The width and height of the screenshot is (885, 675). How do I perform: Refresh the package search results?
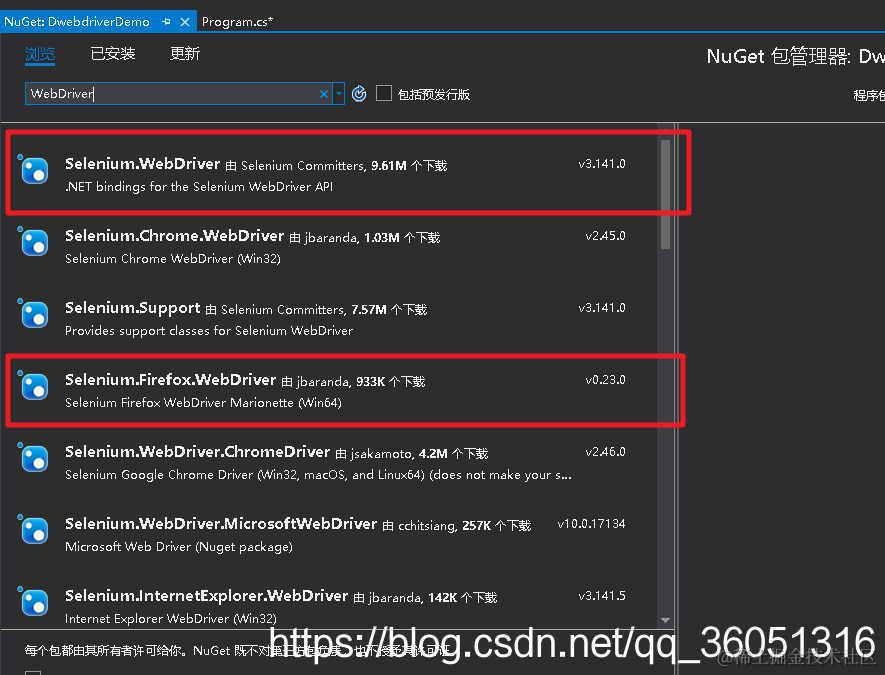359,94
